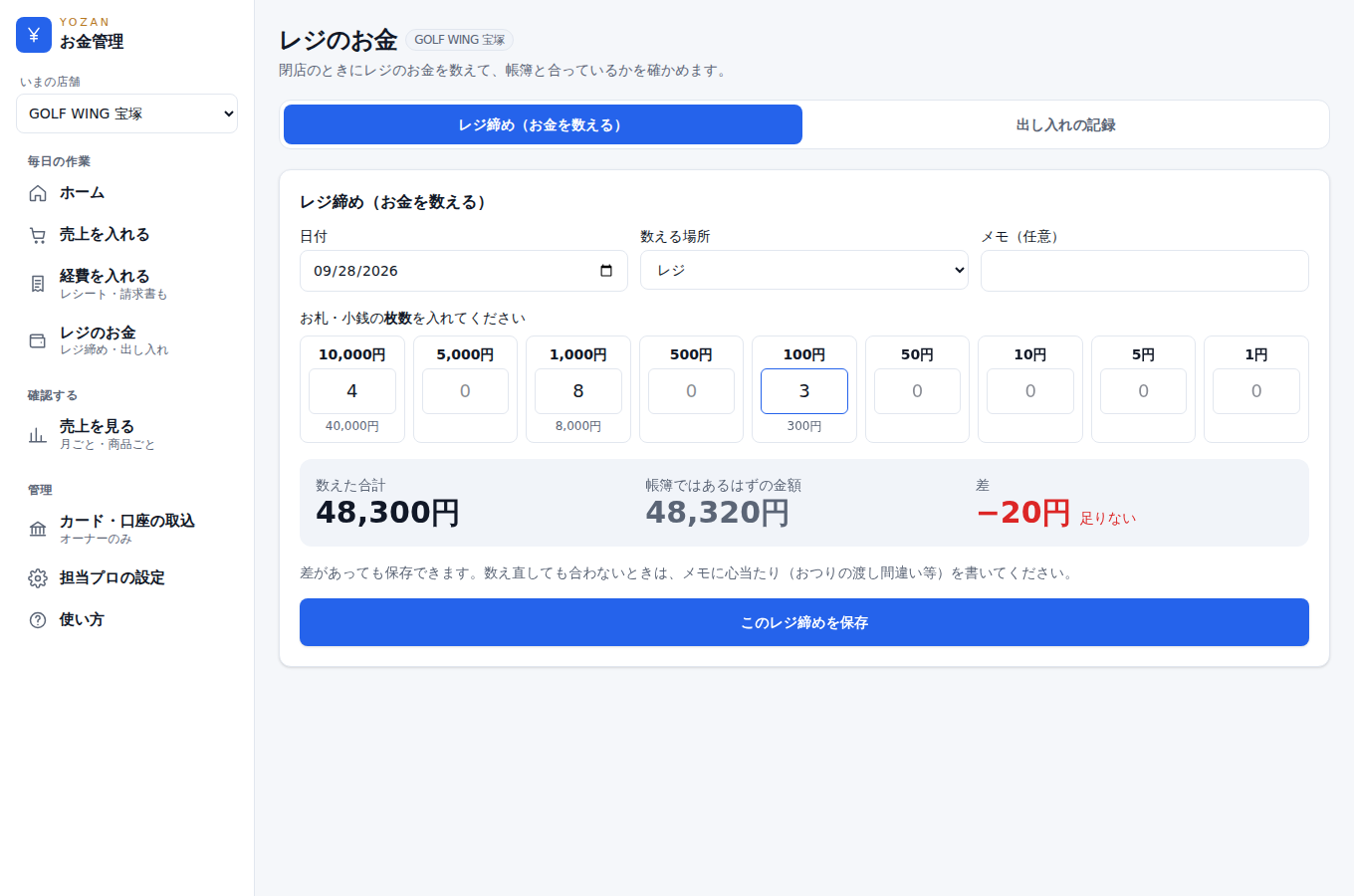Click the gear settings icon

[x=38, y=578]
